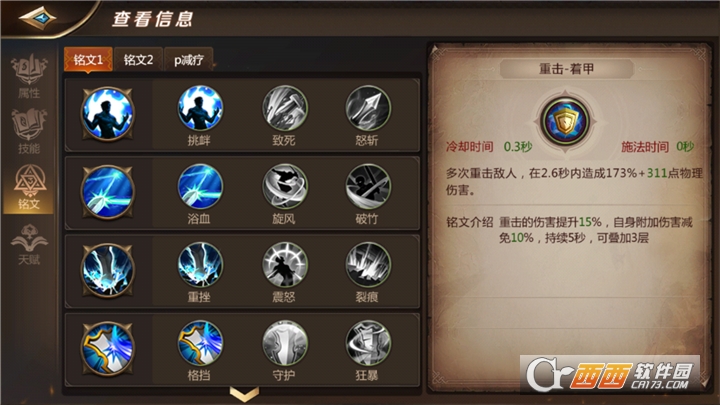Choose the 狂暴 rune icon
The height and width of the screenshot is (405, 720).
click(368, 343)
